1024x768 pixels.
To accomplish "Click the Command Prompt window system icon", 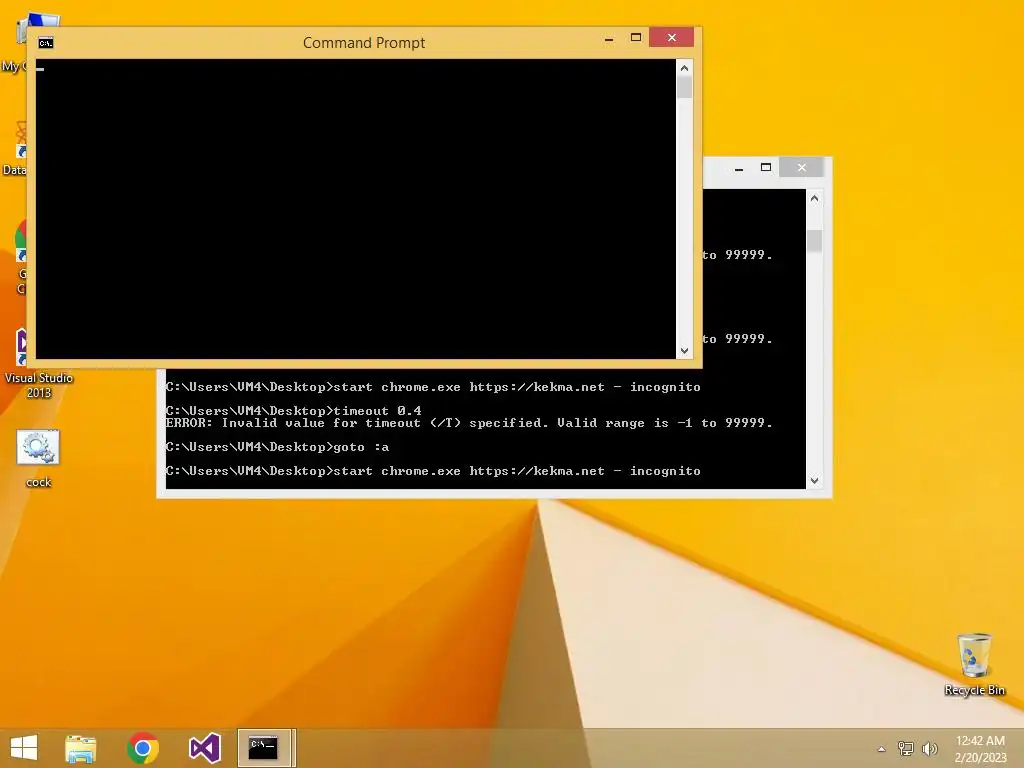I will pyautogui.click(x=46, y=43).
